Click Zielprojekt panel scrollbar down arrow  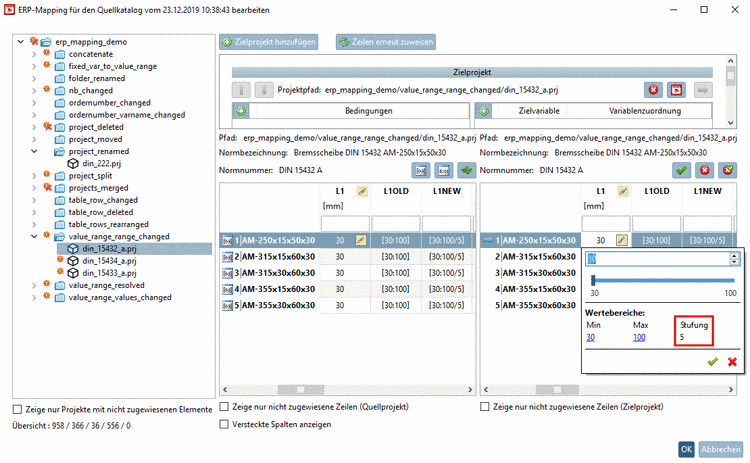pyautogui.click(x=730, y=122)
